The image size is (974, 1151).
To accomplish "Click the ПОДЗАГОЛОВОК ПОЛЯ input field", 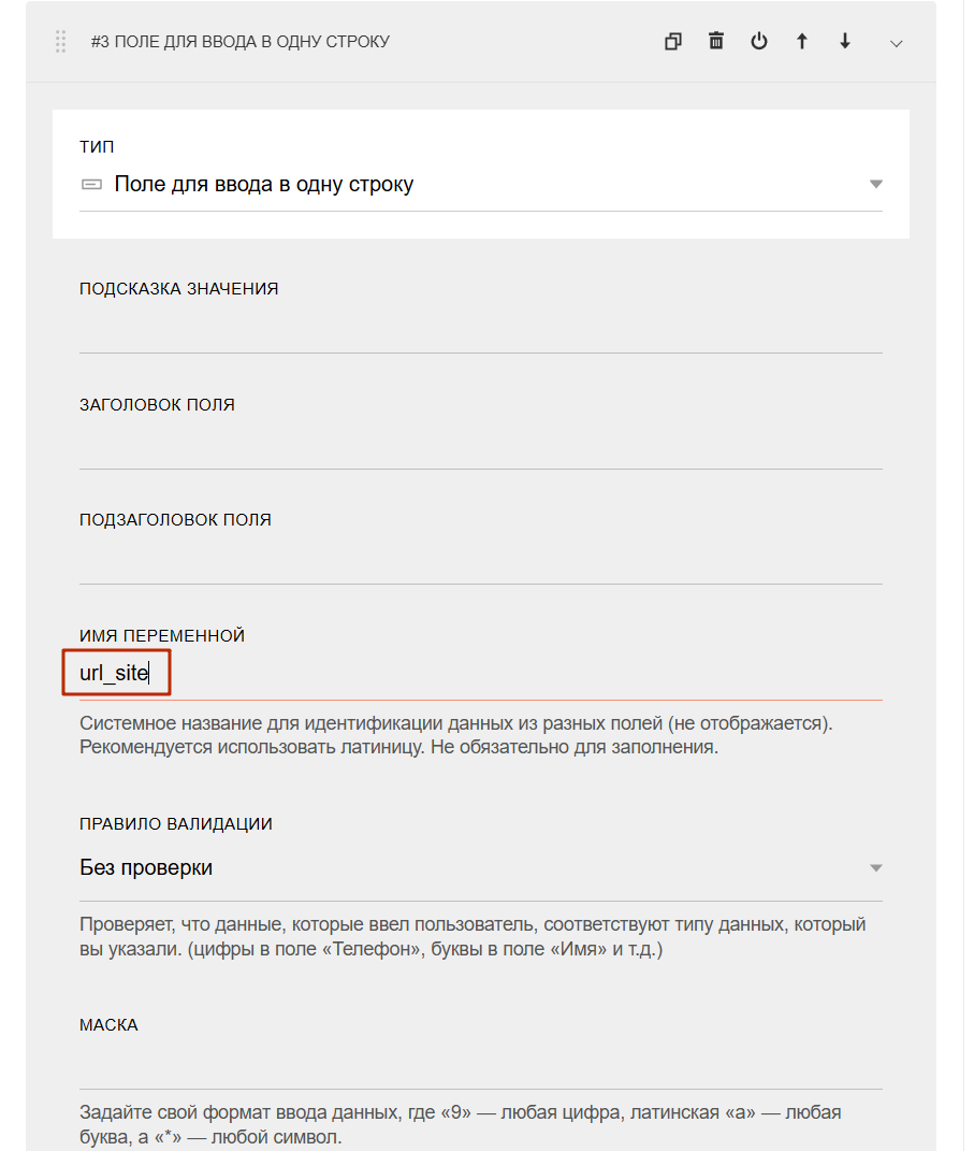I will pyautogui.click(x=481, y=562).
